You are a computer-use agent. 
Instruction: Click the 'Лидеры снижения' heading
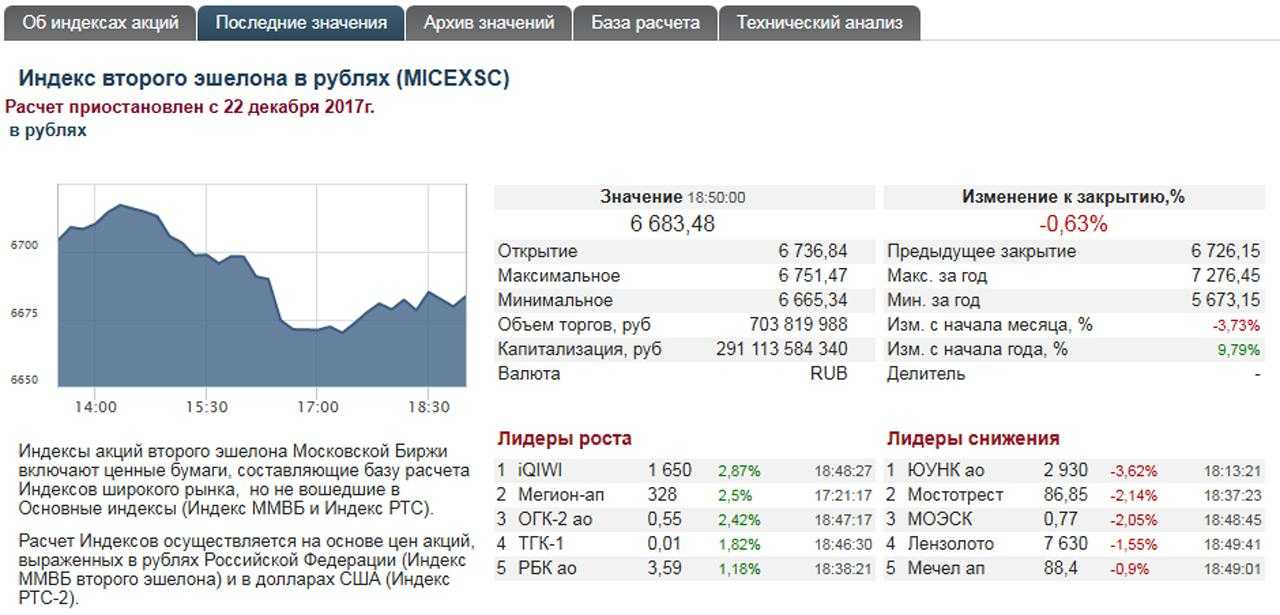click(x=973, y=438)
